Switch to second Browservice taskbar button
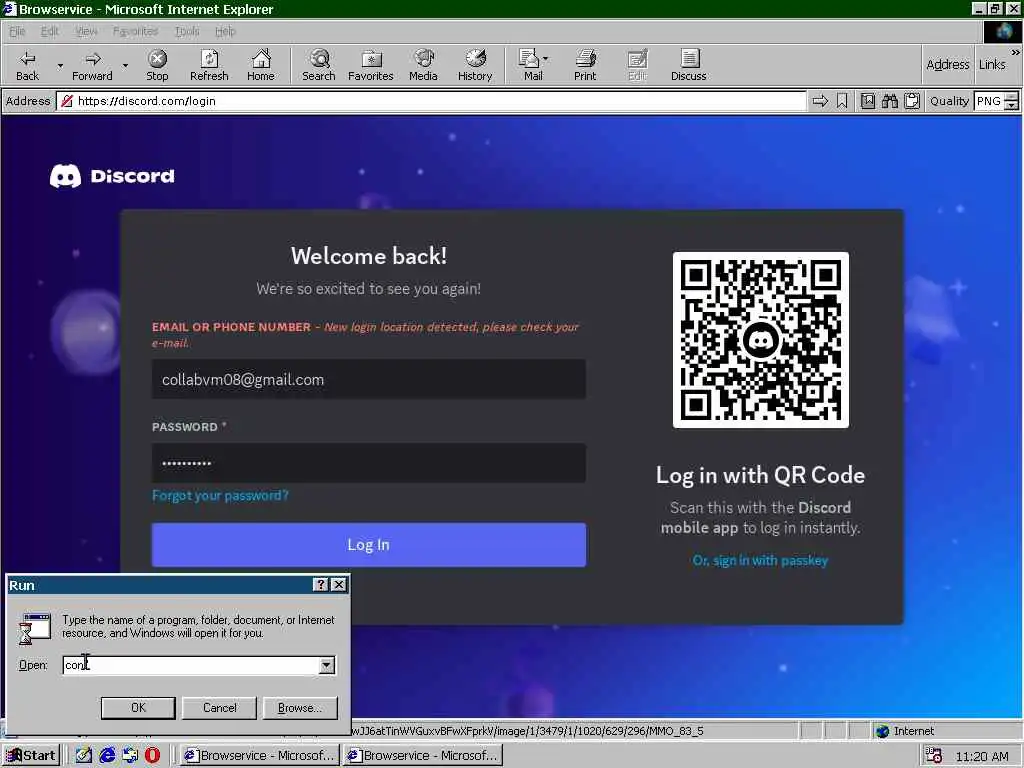1024x768 pixels. (x=423, y=756)
